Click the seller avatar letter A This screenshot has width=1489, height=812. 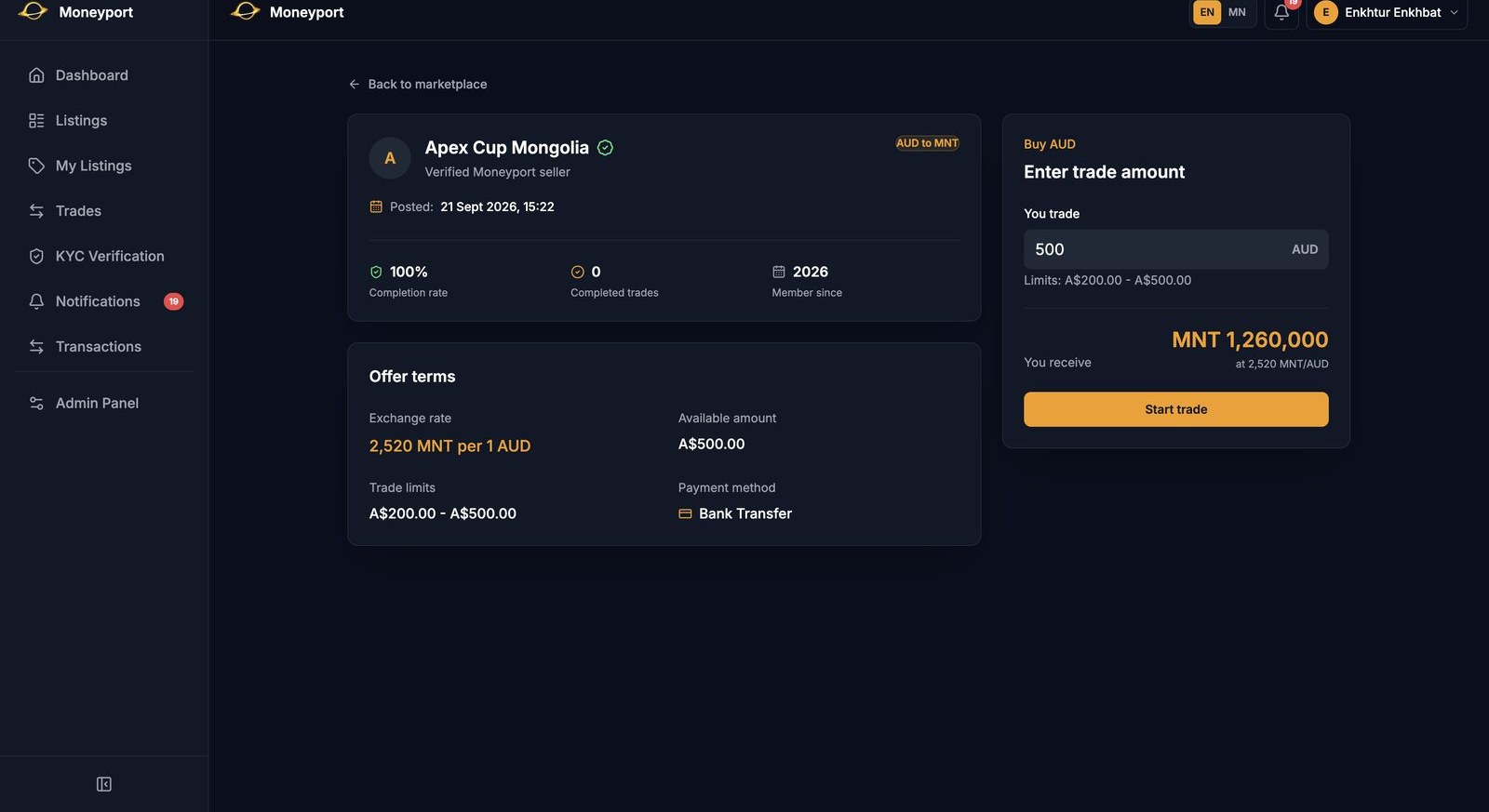click(390, 158)
